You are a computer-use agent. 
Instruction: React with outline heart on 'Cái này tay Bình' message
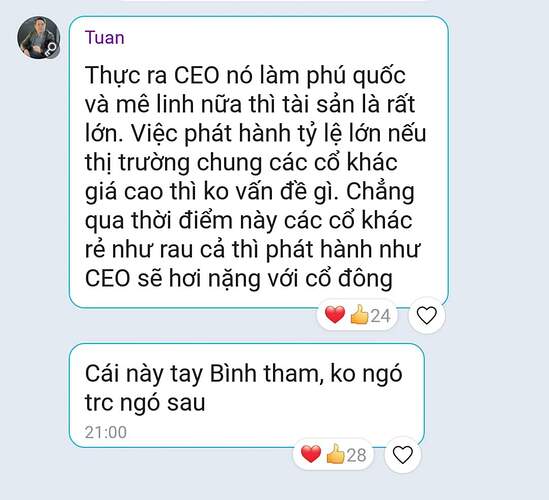coord(403,454)
